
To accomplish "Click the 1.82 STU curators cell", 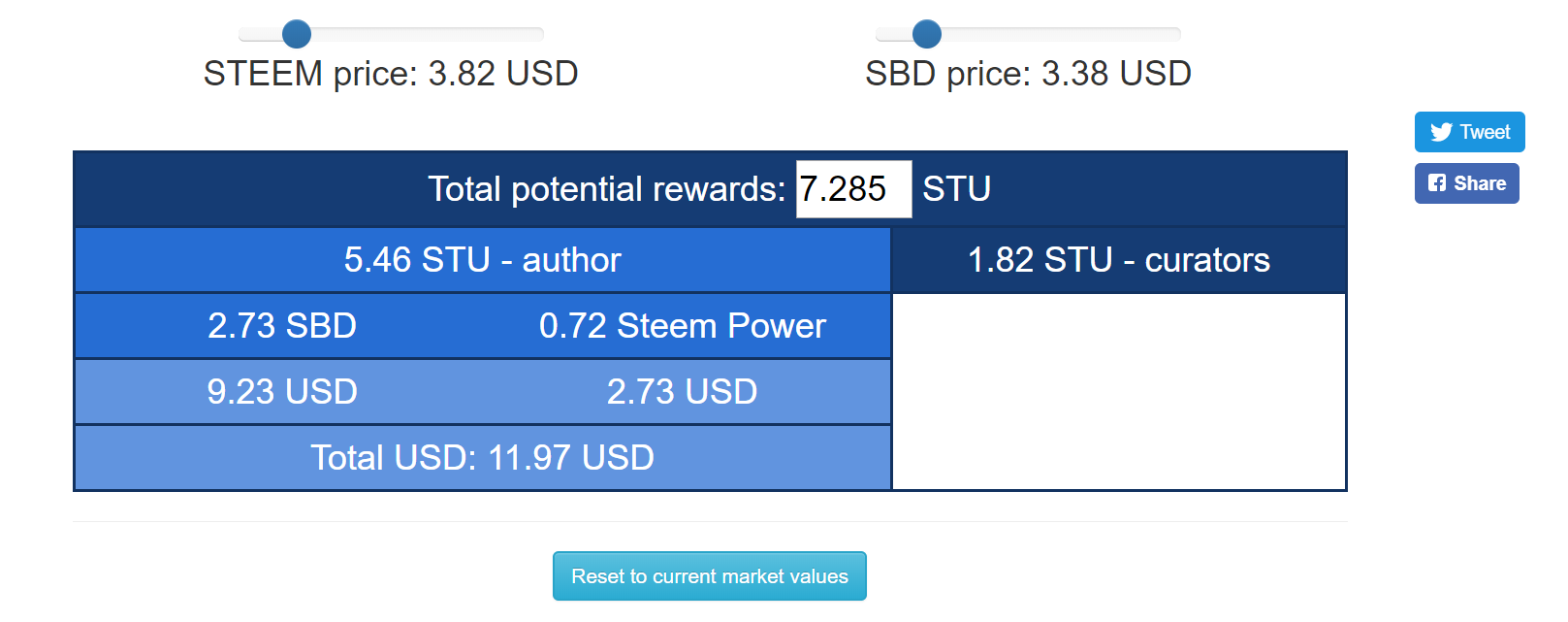I will tap(1119, 260).
